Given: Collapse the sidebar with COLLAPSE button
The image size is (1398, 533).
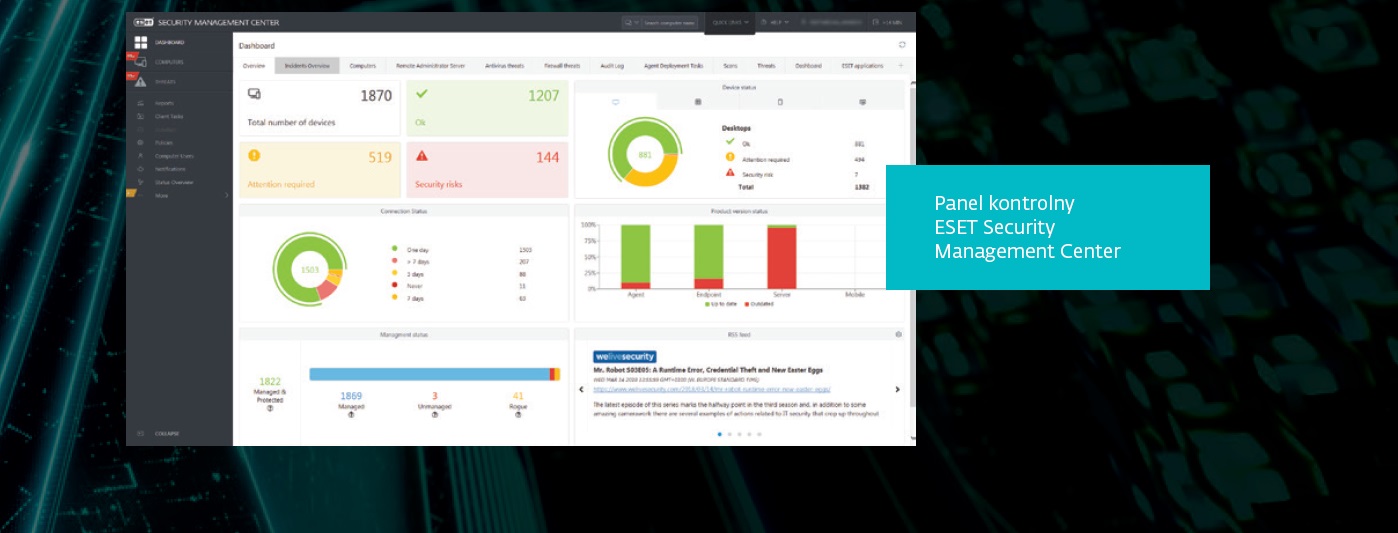Looking at the screenshot, I should coord(166,434).
